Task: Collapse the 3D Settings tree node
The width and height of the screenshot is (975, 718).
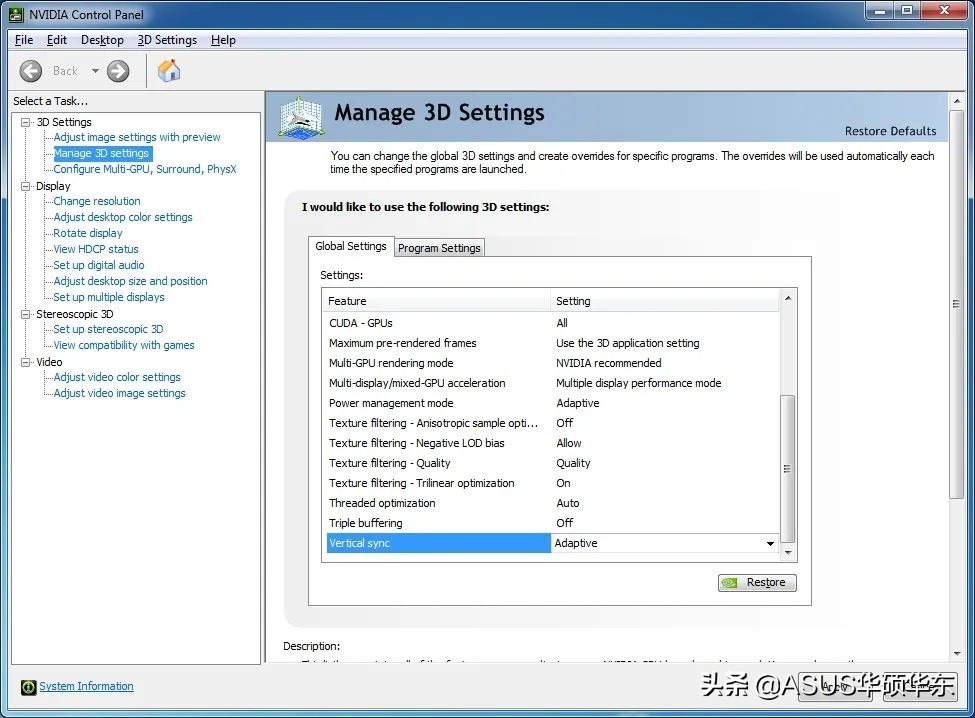Action: click(26, 122)
